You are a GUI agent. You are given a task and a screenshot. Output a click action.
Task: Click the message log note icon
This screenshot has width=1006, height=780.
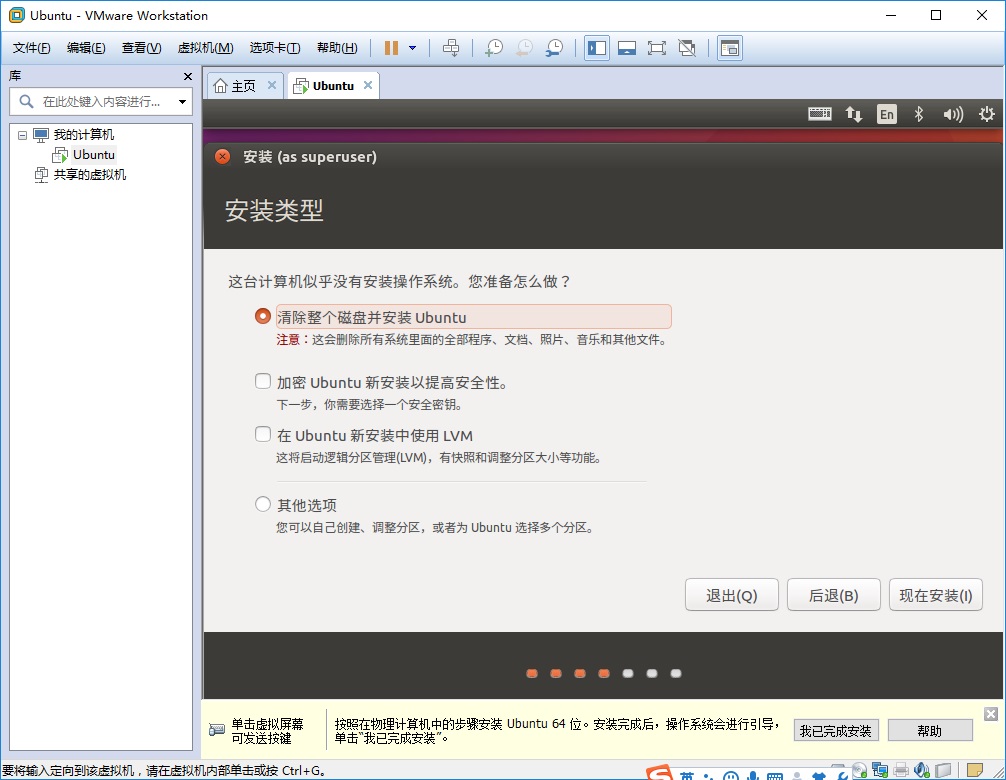click(x=975, y=770)
